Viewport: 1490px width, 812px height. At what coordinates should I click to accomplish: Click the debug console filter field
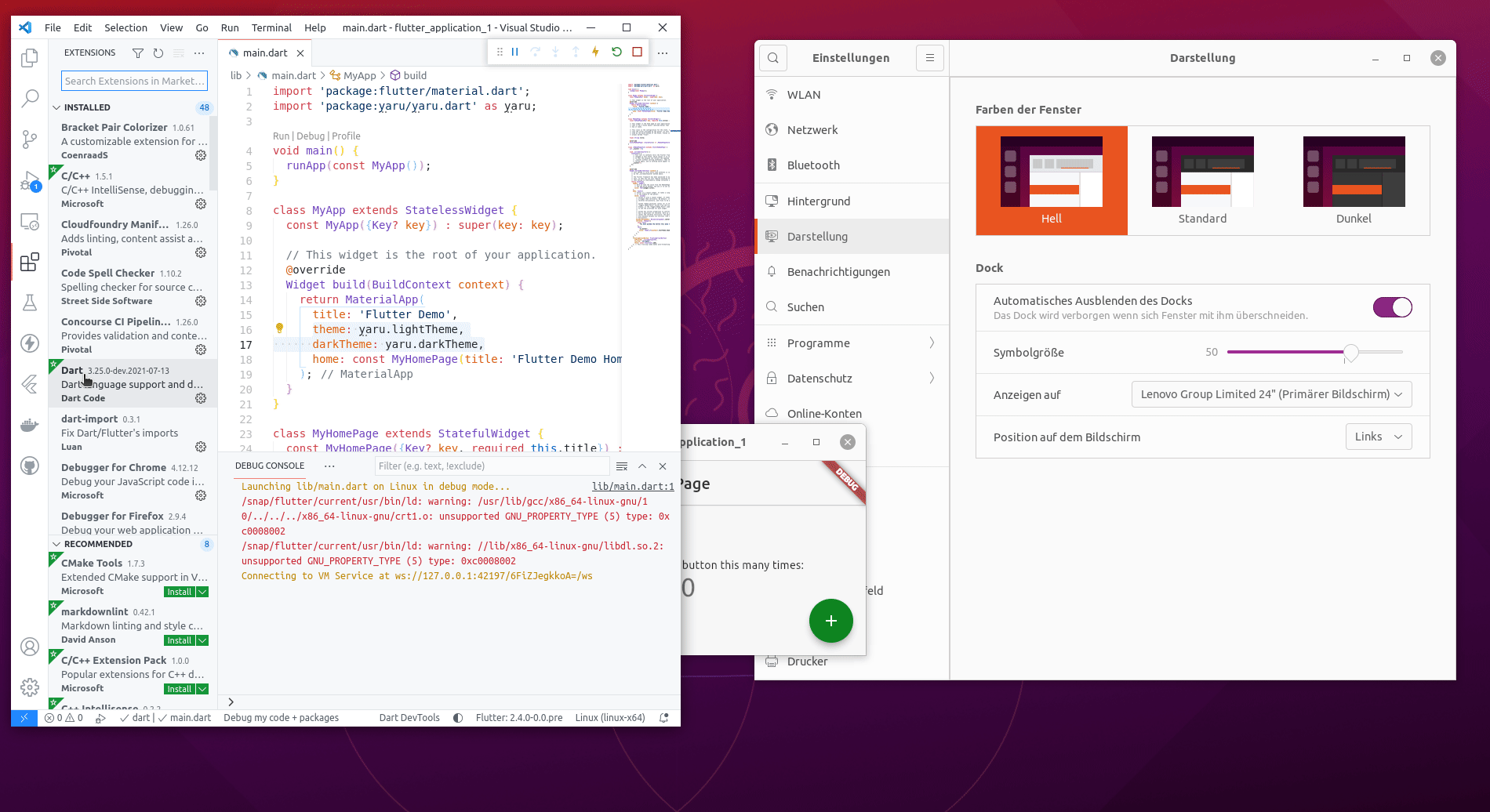(x=491, y=466)
